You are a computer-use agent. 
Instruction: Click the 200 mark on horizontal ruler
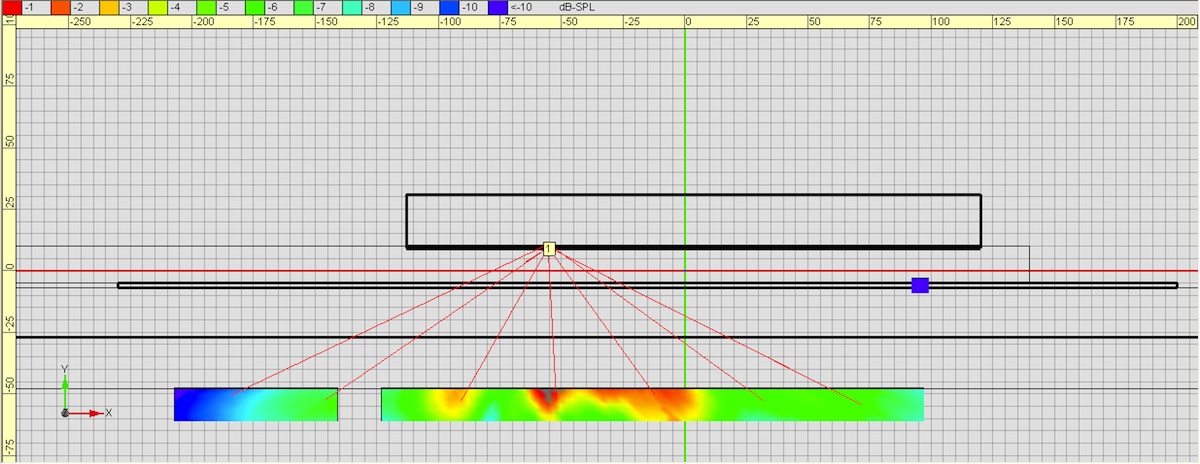pos(1187,21)
